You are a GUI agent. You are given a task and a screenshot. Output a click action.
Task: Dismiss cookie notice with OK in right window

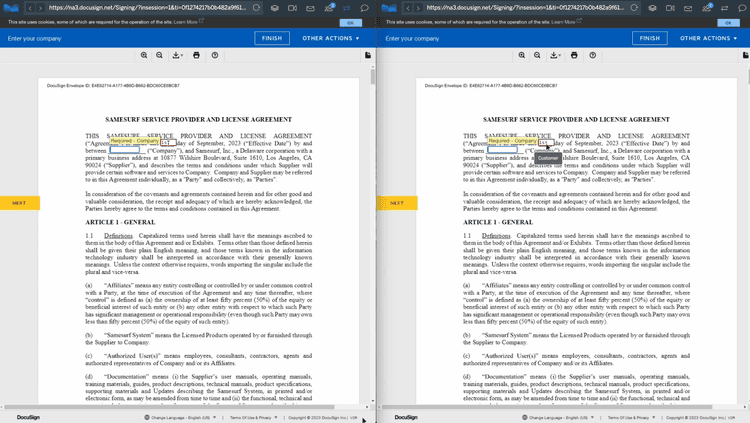tap(728, 22)
